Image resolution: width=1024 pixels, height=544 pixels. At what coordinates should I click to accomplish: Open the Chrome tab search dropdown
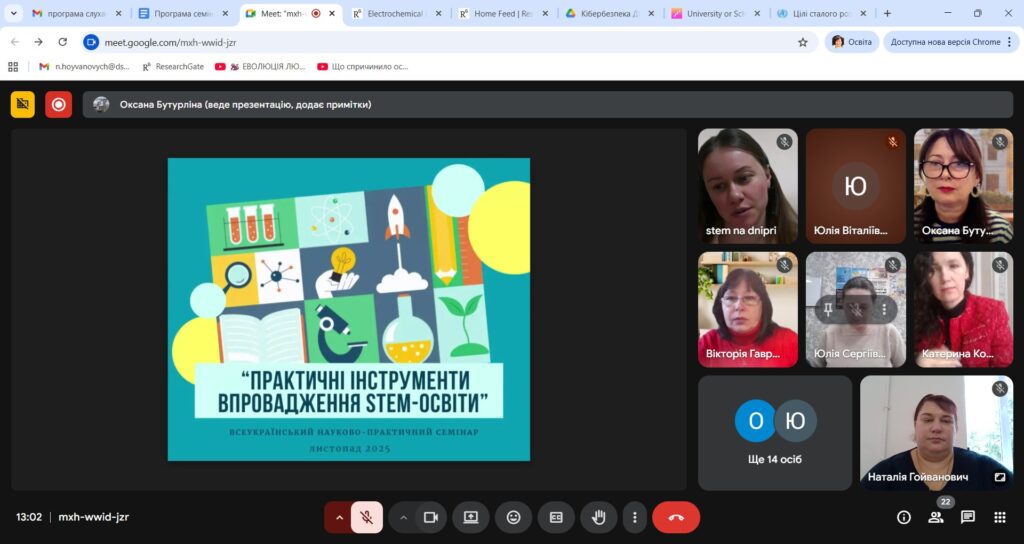[x=14, y=13]
